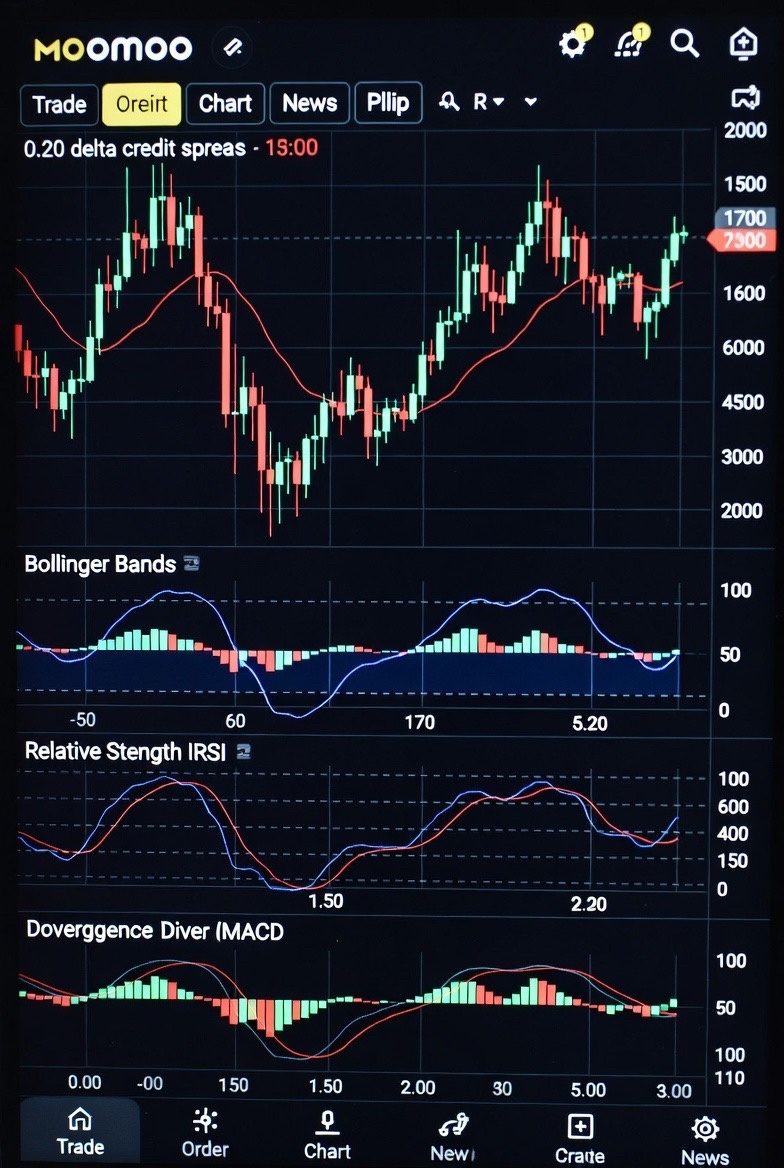Open Order in bottom navigation
This screenshot has height=1168, width=784.
click(x=205, y=1132)
